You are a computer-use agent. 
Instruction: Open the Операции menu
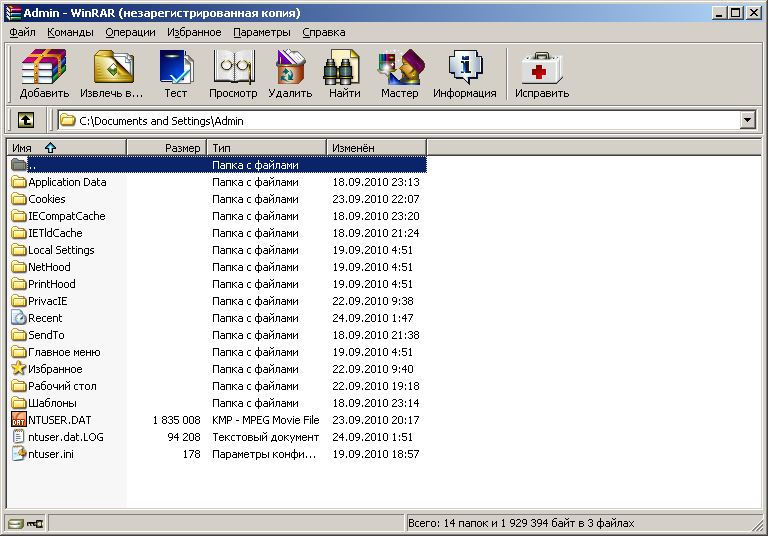tap(130, 32)
